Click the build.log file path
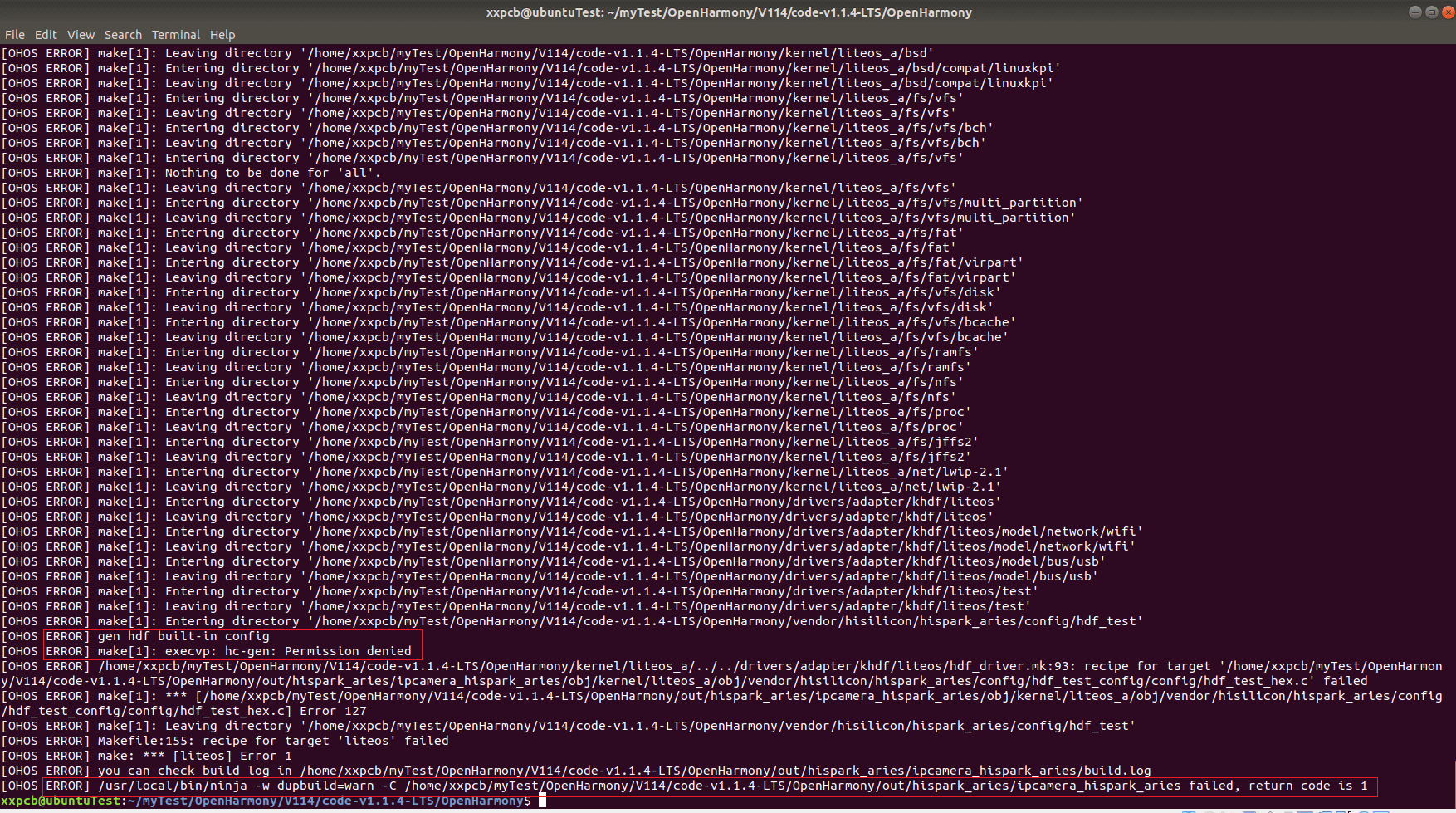This screenshot has width=1456, height=813. (x=725, y=771)
